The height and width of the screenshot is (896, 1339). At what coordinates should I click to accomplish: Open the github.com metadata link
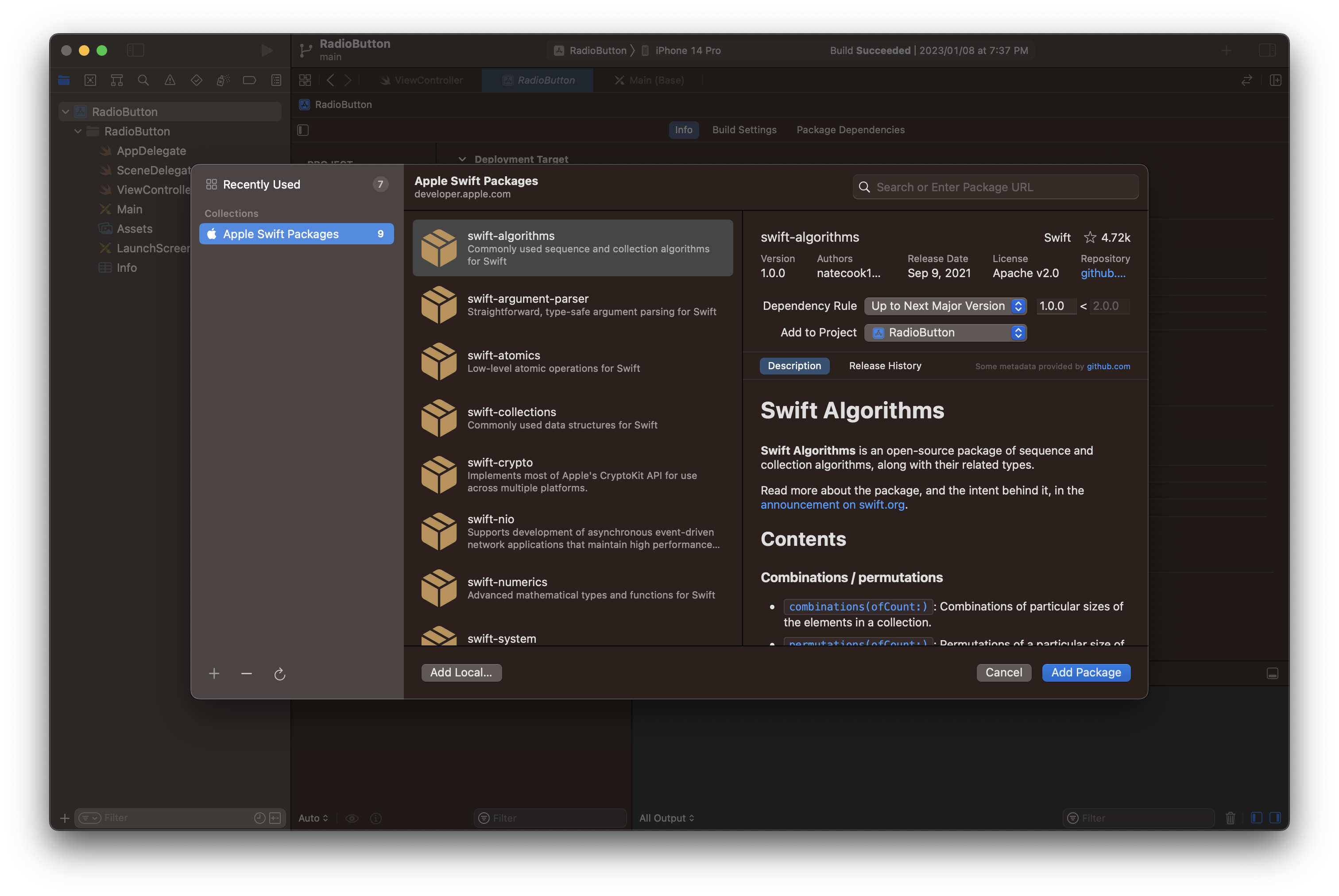point(1108,366)
